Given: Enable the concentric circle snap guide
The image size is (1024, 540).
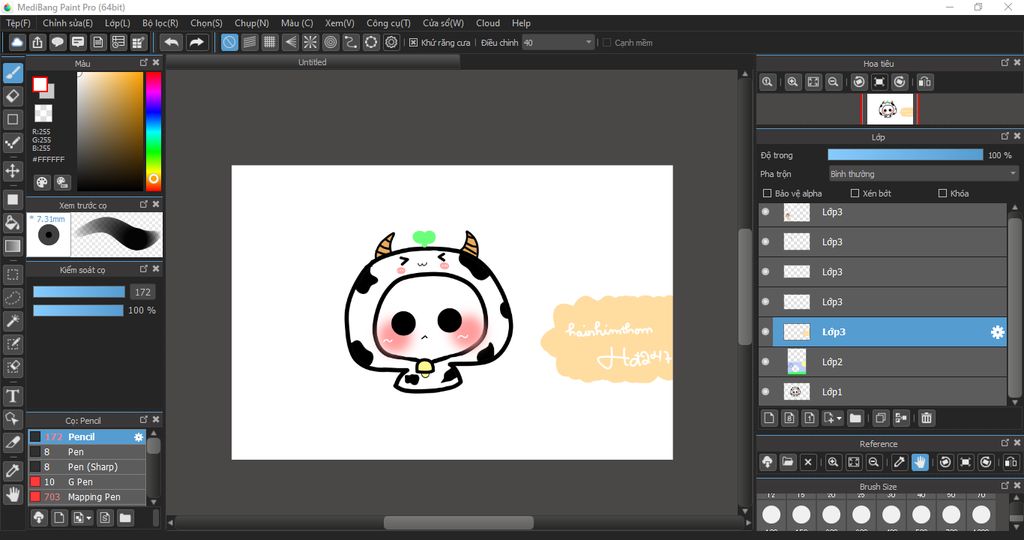Looking at the screenshot, I should pos(330,42).
